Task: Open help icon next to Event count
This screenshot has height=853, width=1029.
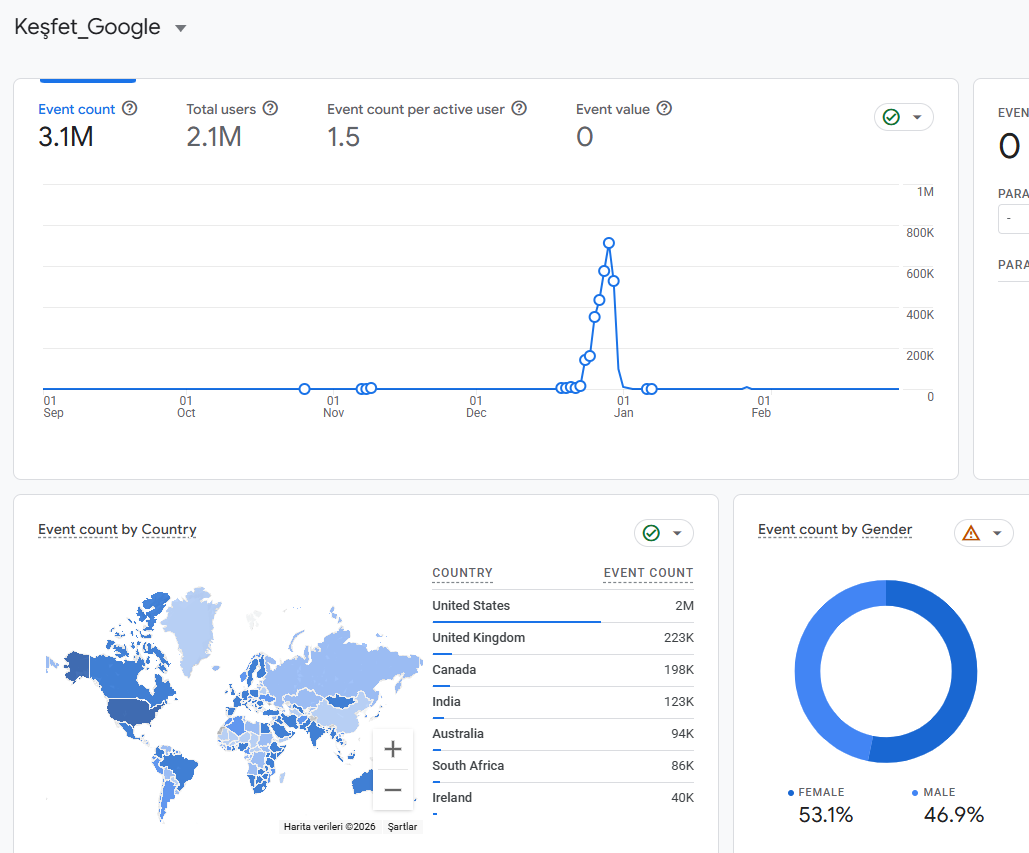Action: pos(130,108)
